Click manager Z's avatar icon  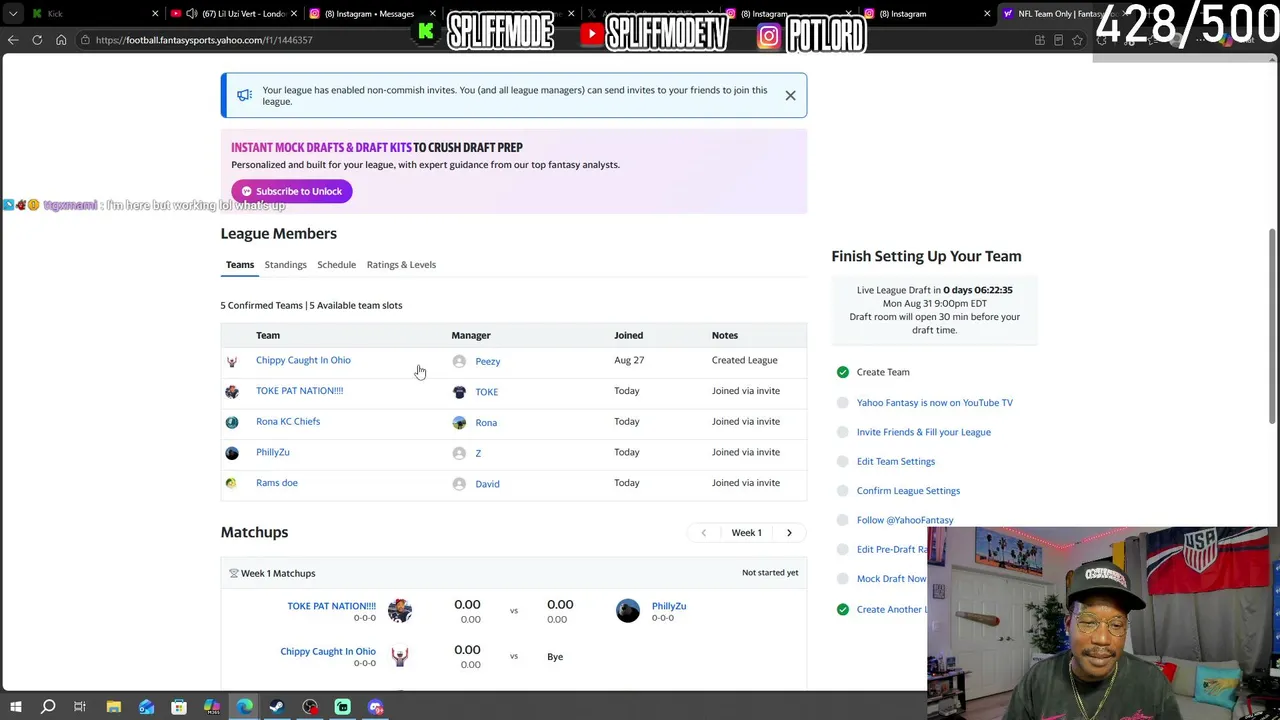coord(459,453)
